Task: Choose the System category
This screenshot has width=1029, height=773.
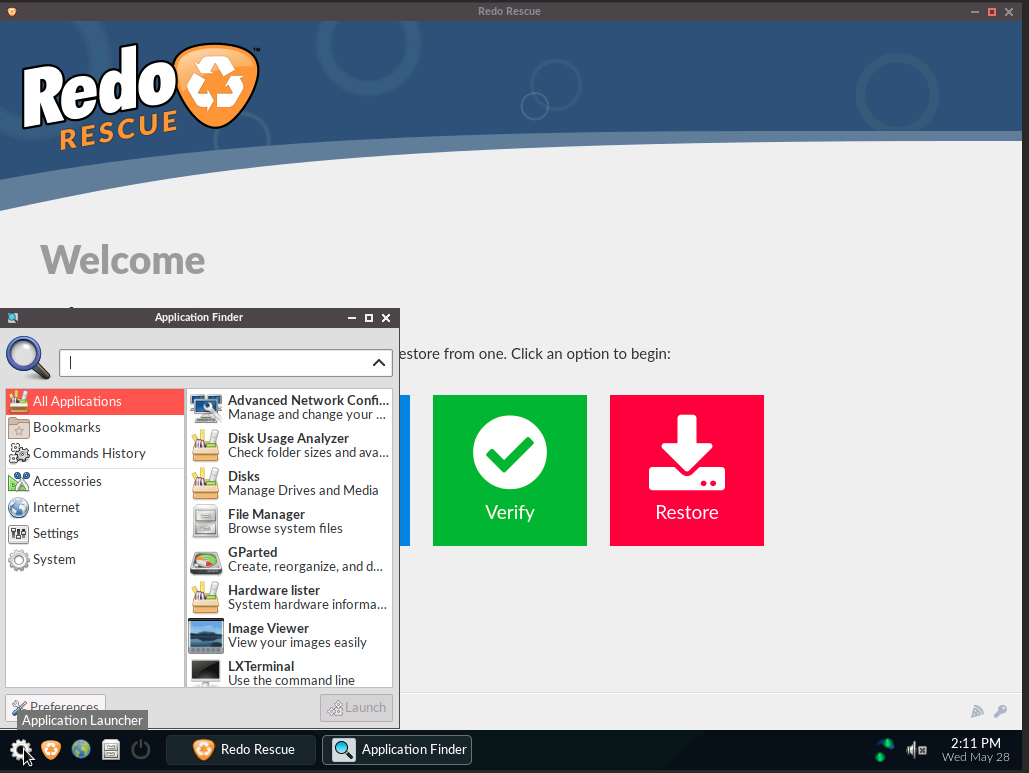Action: coord(95,560)
